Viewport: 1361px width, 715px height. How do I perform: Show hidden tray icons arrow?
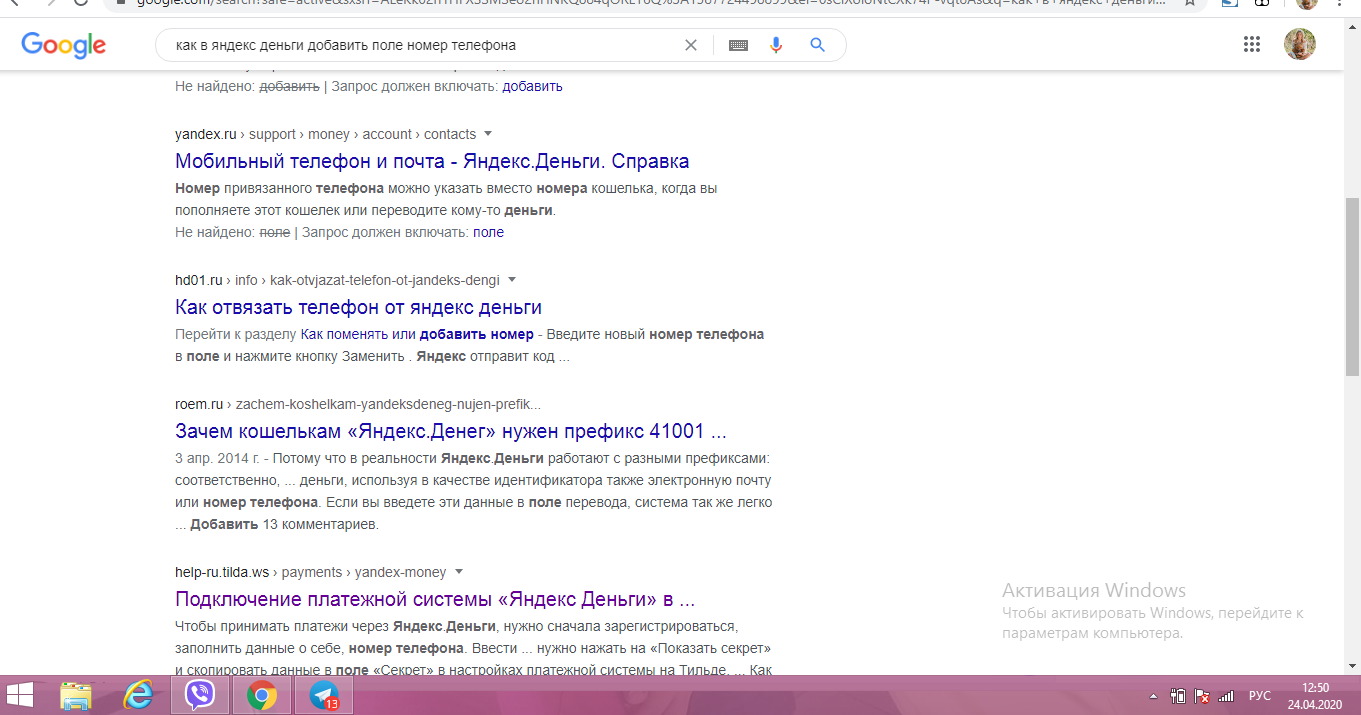click(x=1154, y=696)
